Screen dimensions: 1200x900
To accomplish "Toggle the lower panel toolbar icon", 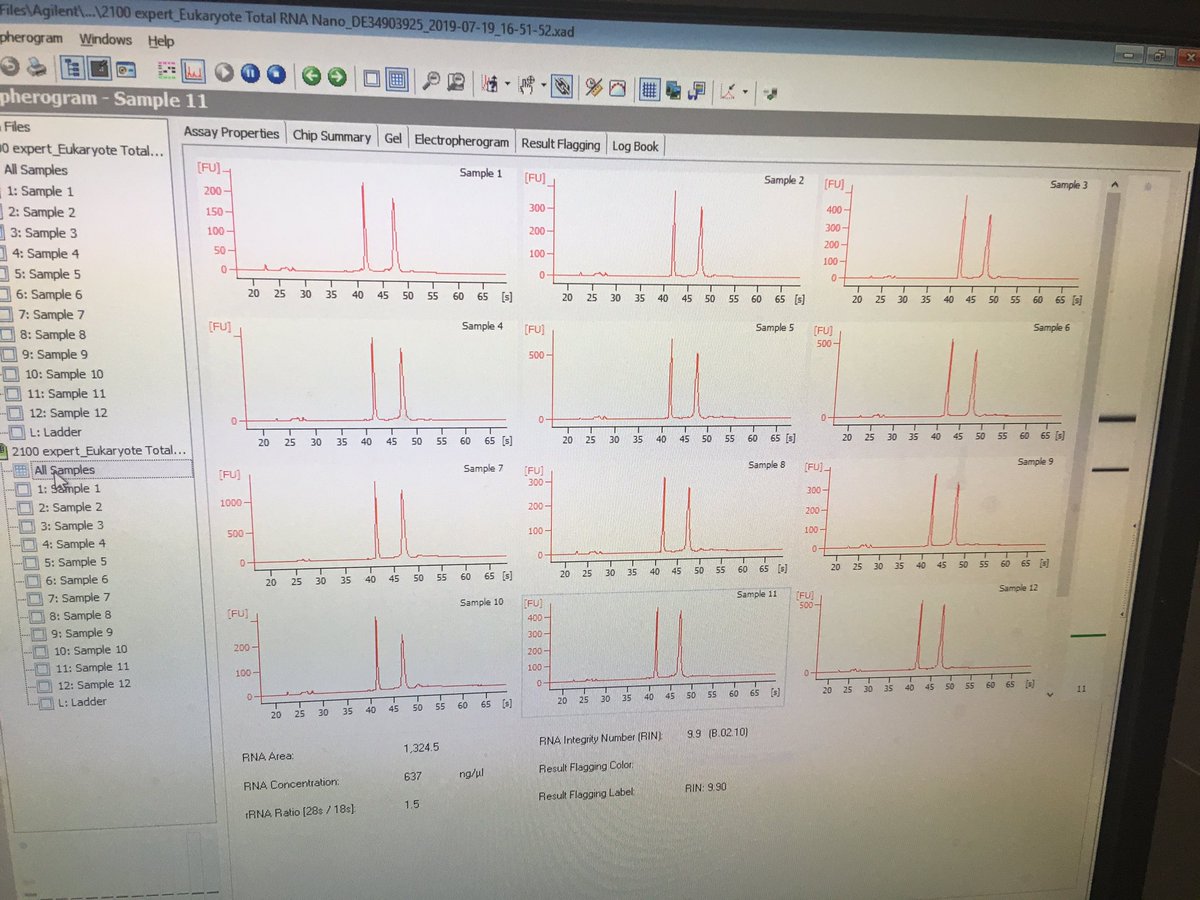I will point(99,69).
